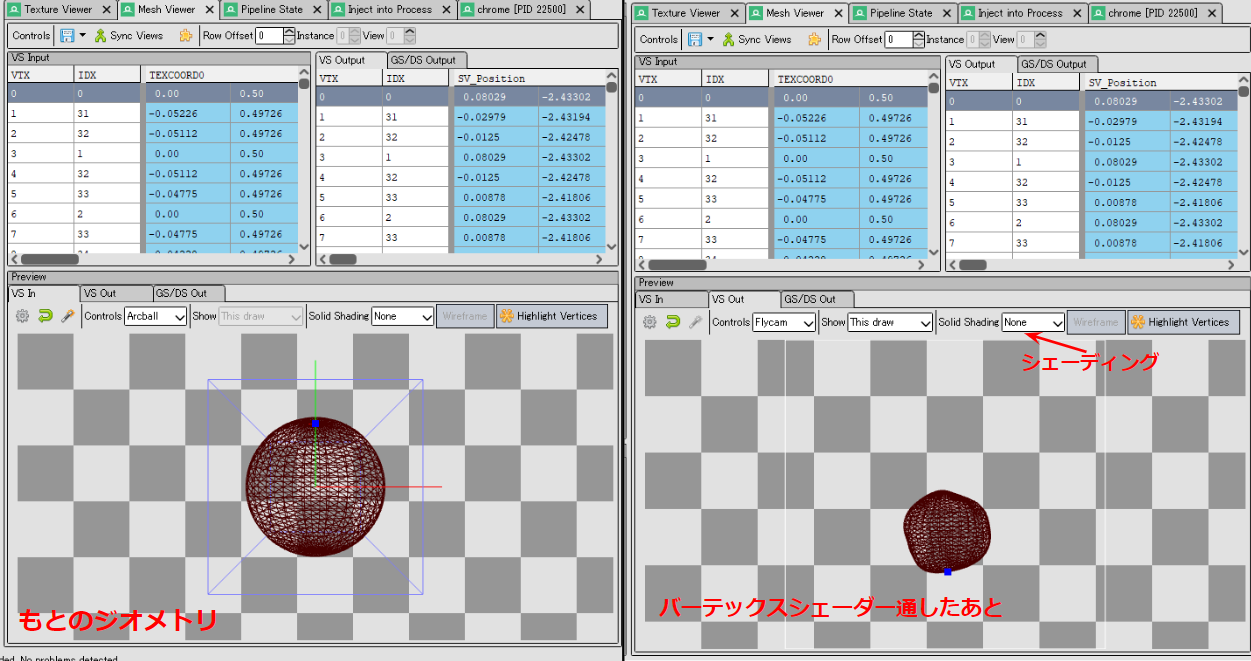Click the reset view arrow in right preview
Screen dimensions: 1251x661
pos(671,322)
